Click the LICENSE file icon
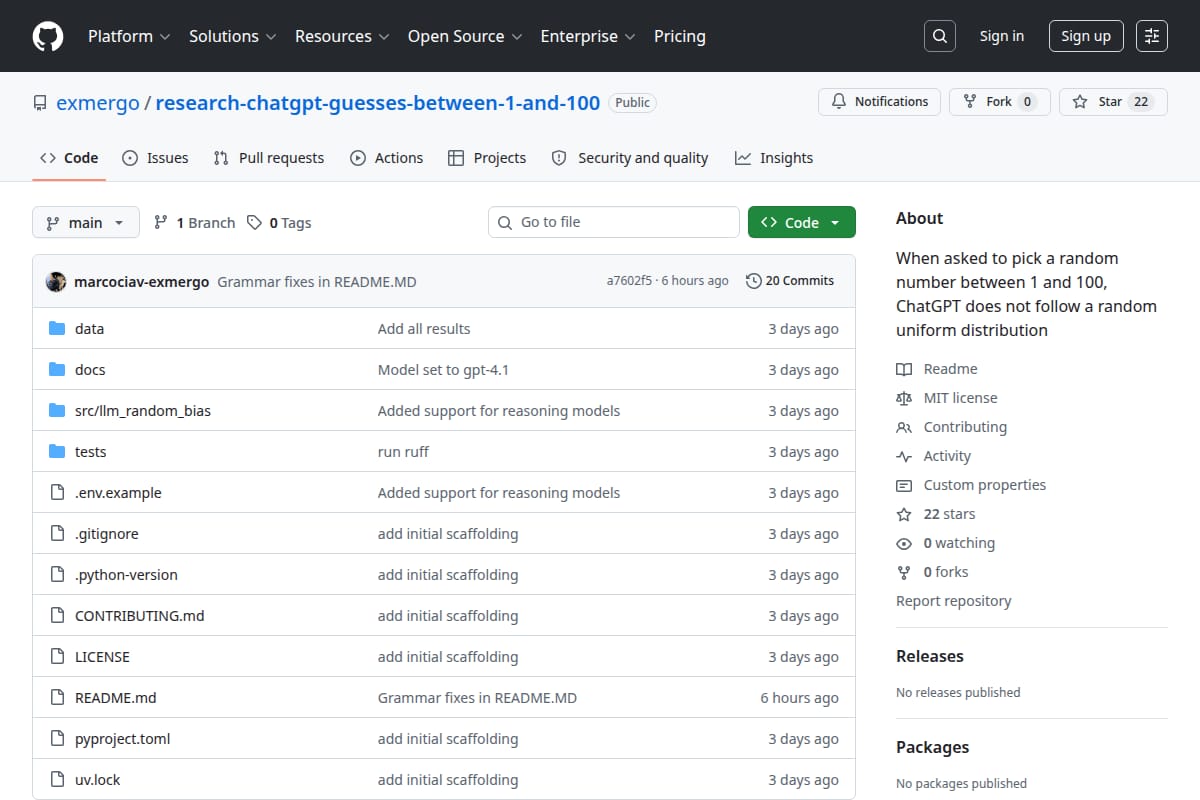The width and height of the screenshot is (1200, 800). point(57,657)
